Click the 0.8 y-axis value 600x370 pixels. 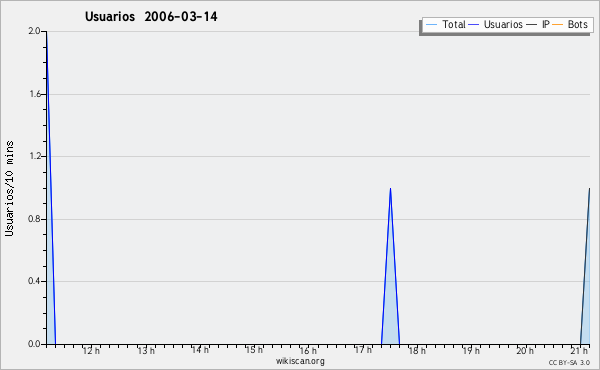click(x=34, y=219)
